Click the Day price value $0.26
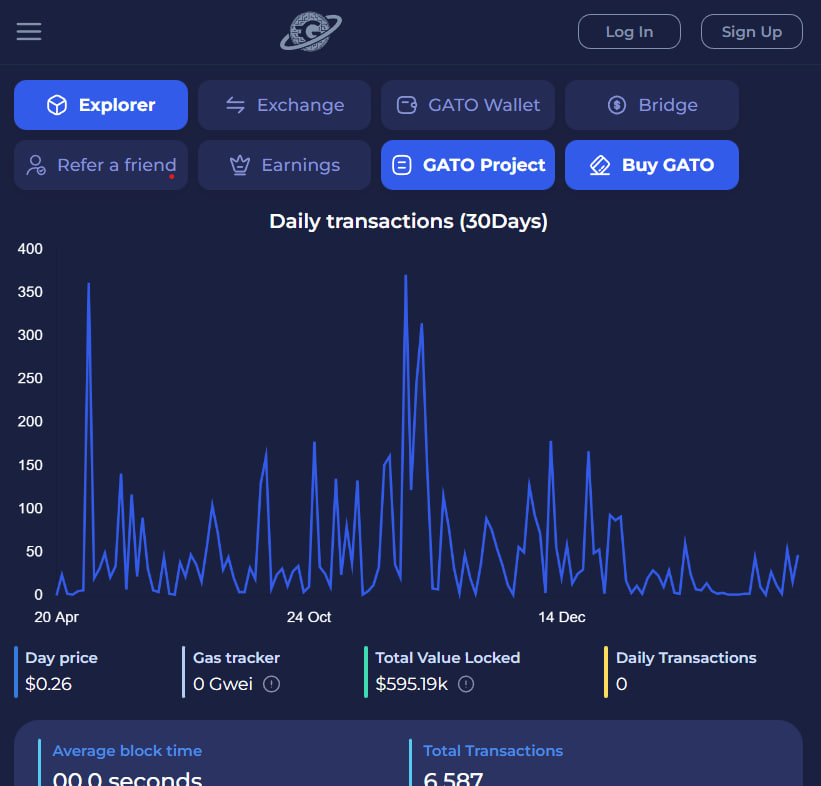This screenshot has width=821, height=786. click(48, 684)
